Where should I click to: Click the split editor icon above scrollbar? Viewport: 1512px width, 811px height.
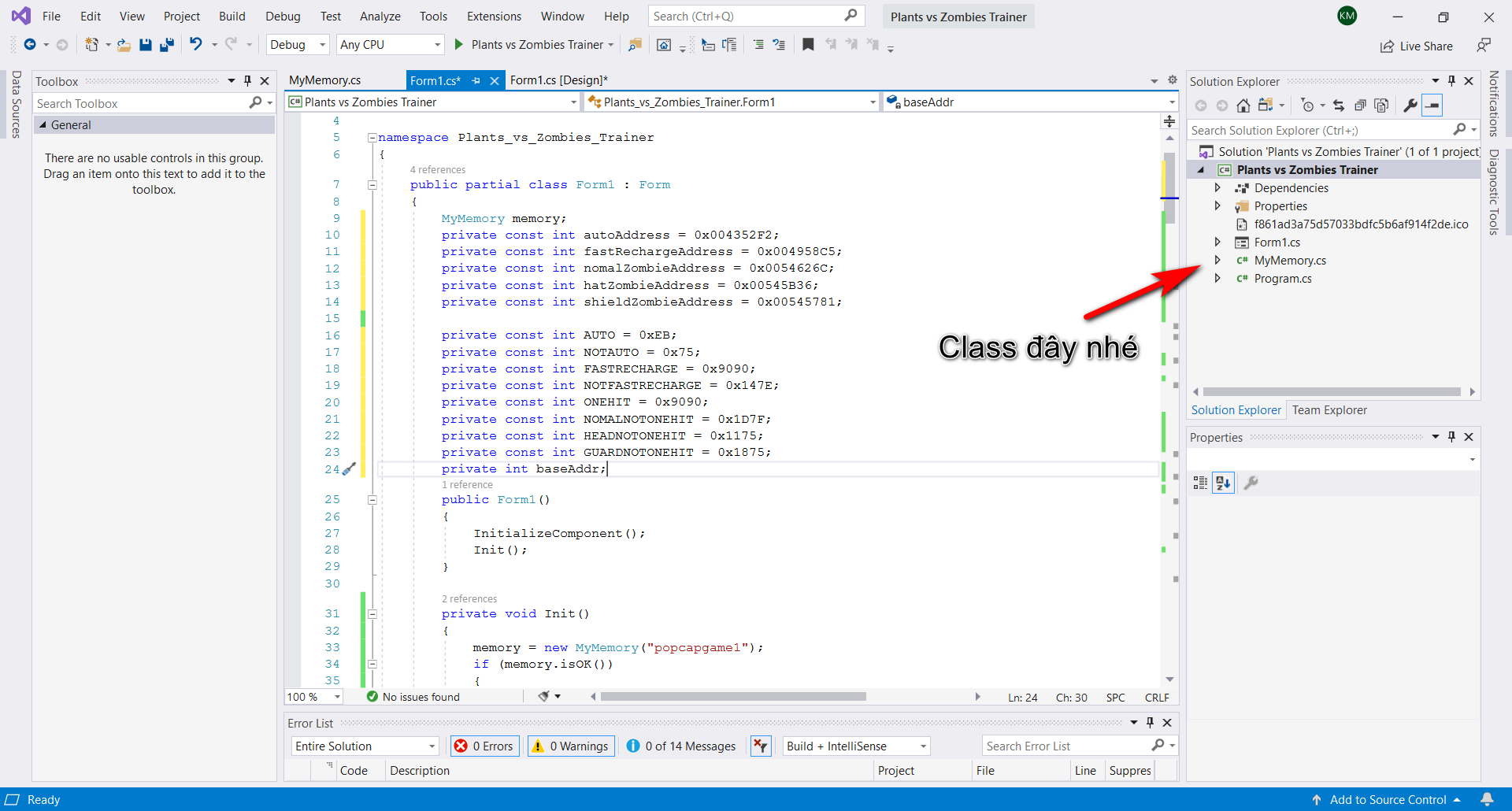coord(1169,121)
